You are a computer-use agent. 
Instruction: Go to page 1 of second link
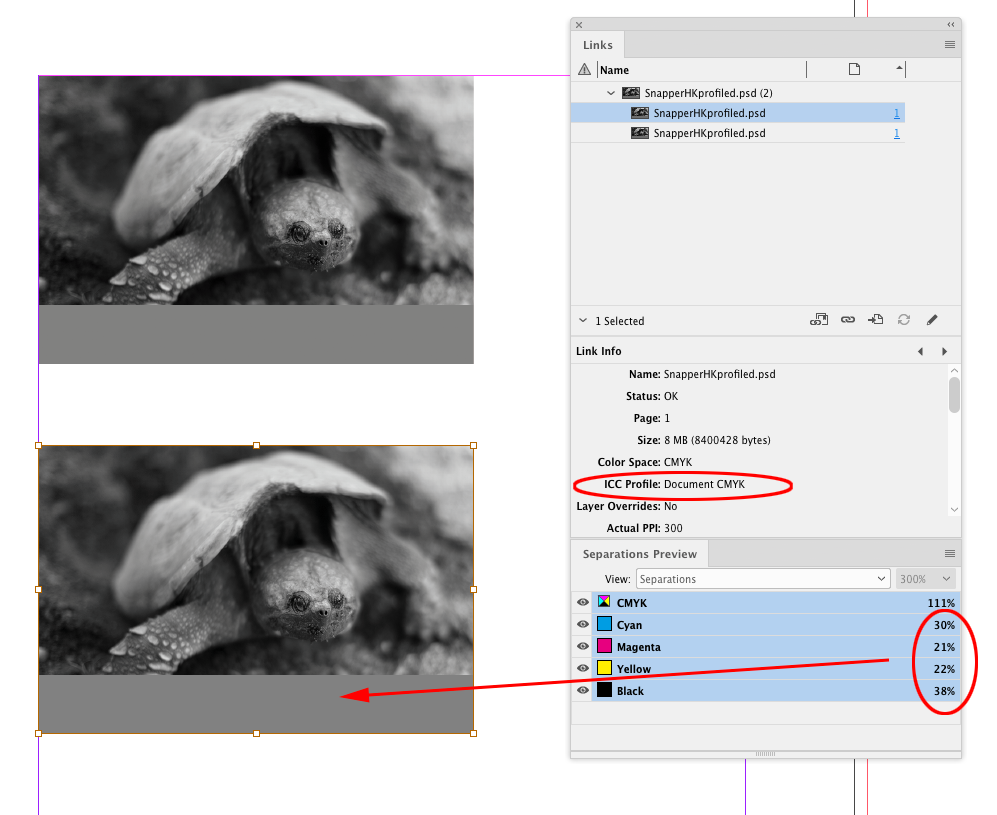tap(897, 133)
